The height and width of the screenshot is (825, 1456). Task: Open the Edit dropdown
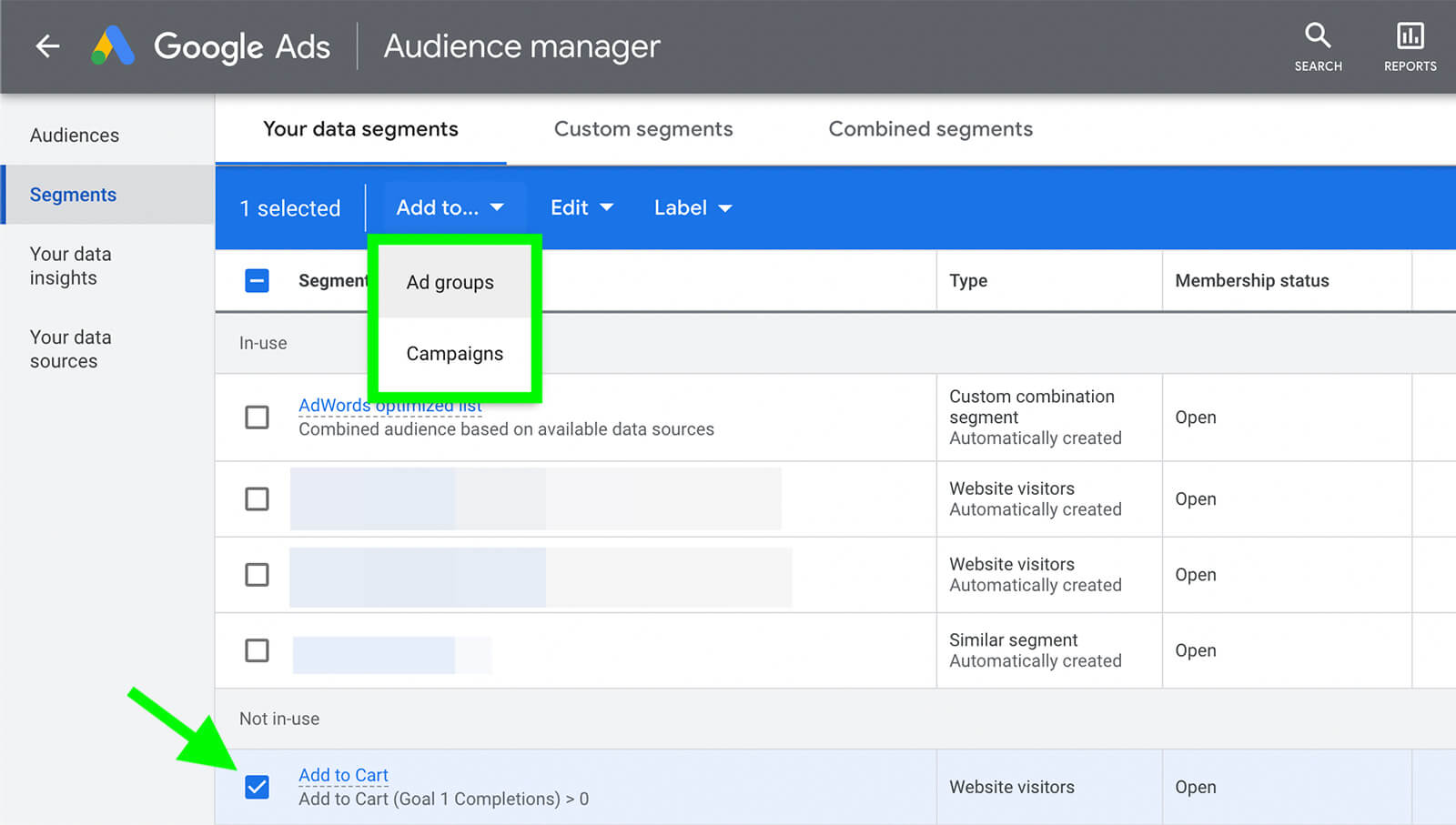coord(581,207)
